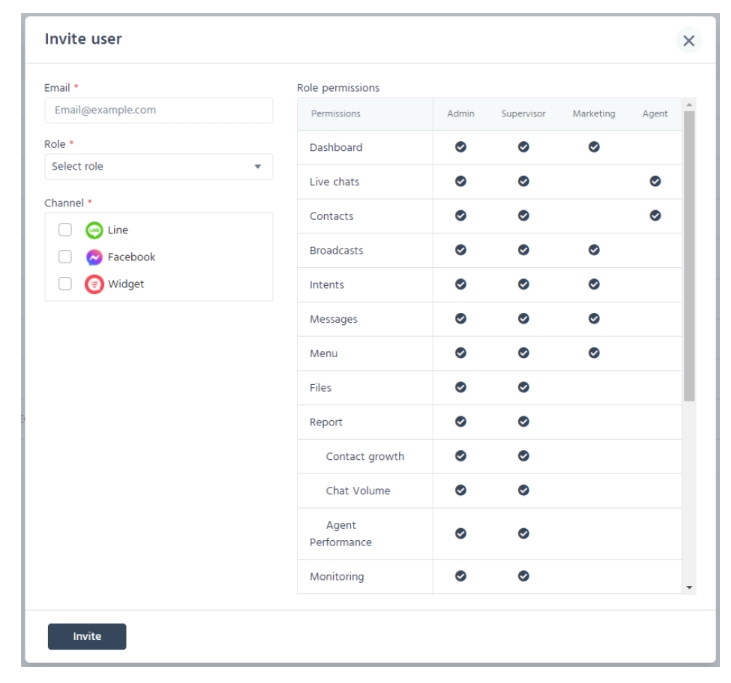Close the Invite user dialog

(x=689, y=41)
